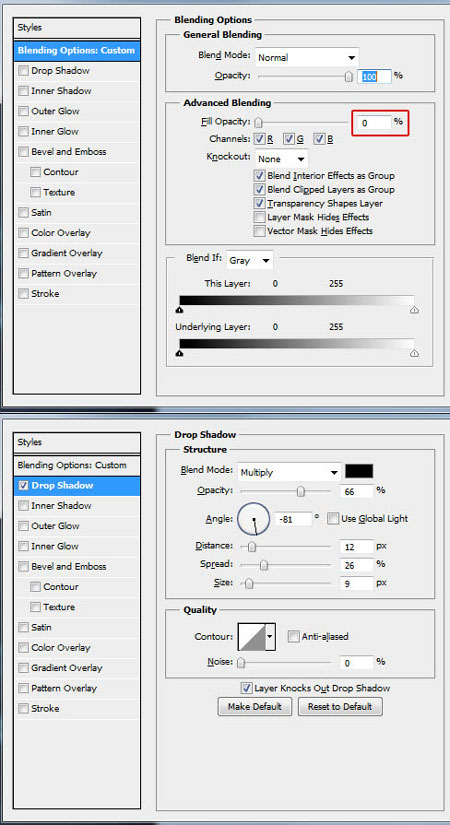The image size is (450, 825).
Task: Check Texture sub-style in Blending Options dialog list
Action: pyautogui.click(x=35, y=193)
